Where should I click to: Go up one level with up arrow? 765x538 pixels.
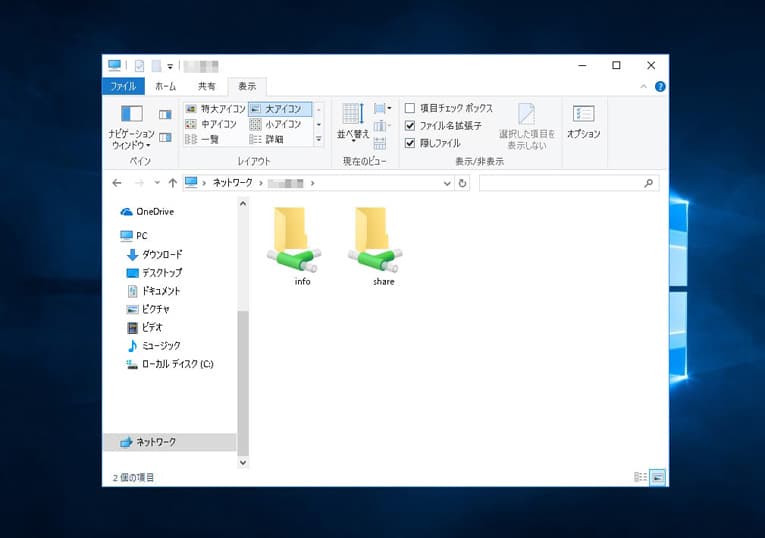coord(172,183)
